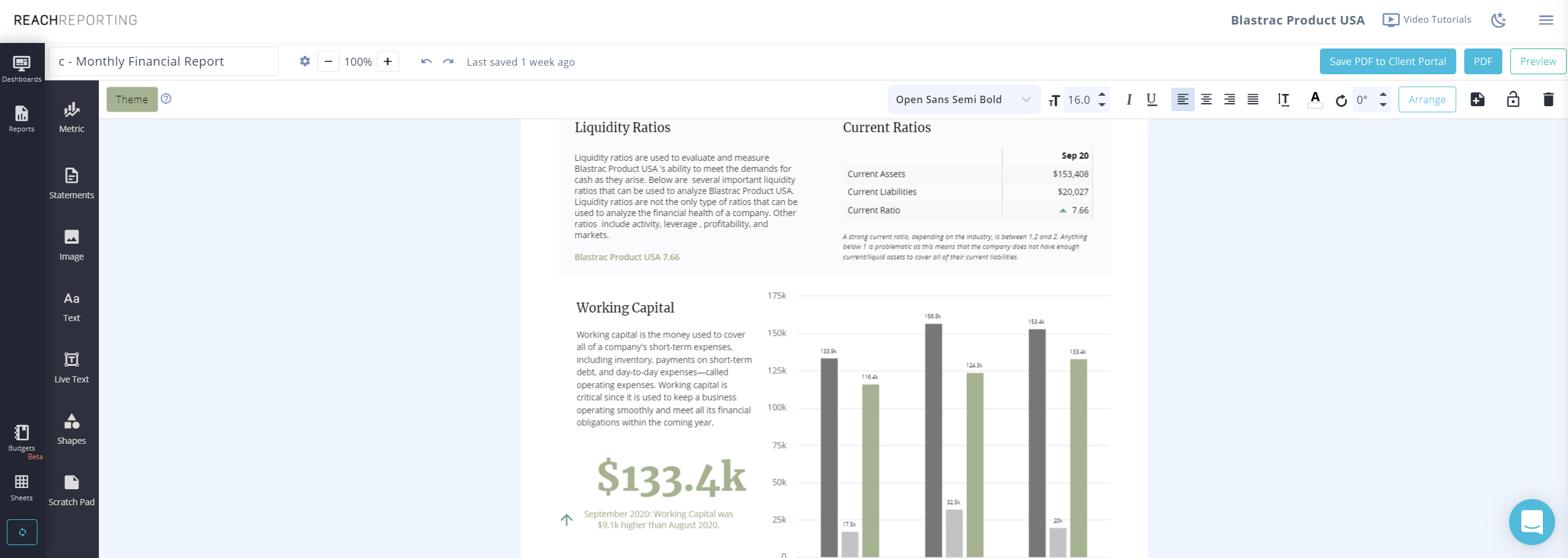
Task: Select the Statements tool
Action: 71,182
